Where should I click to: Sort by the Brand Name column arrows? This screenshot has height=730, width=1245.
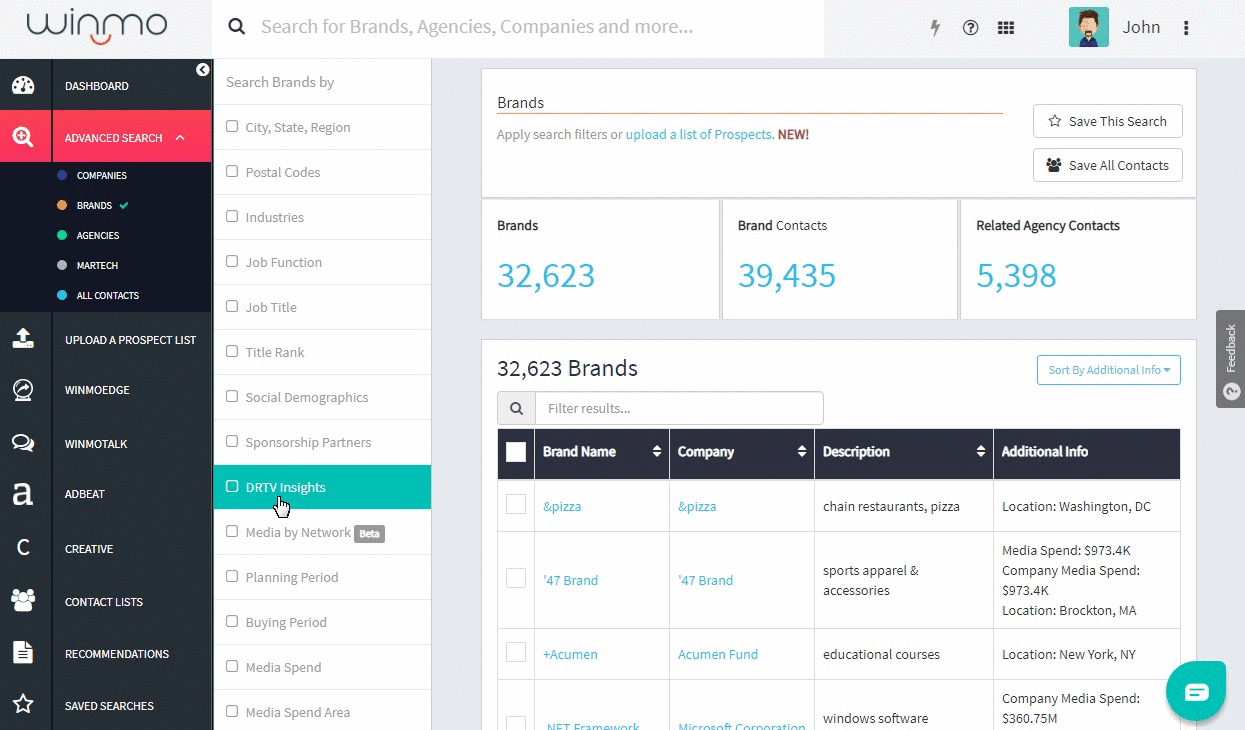click(x=657, y=452)
